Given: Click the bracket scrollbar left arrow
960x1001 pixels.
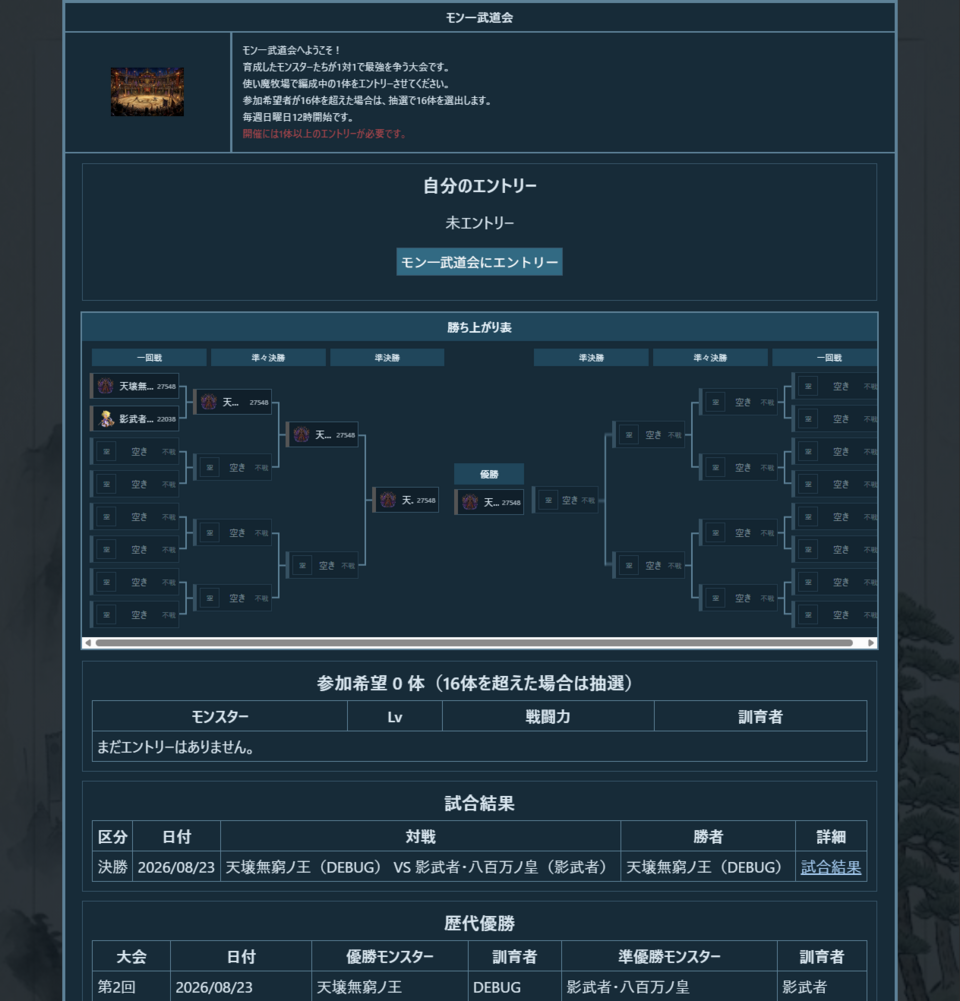Looking at the screenshot, I should [x=88, y=643].
